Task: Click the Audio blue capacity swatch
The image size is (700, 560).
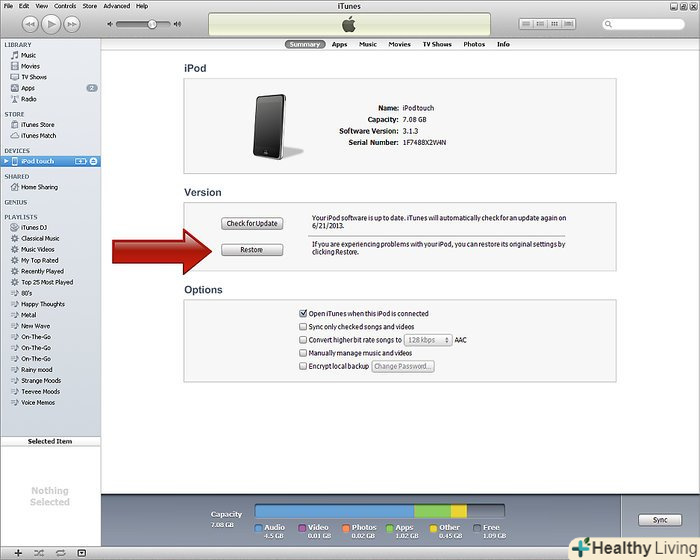Action: point(258,528)
